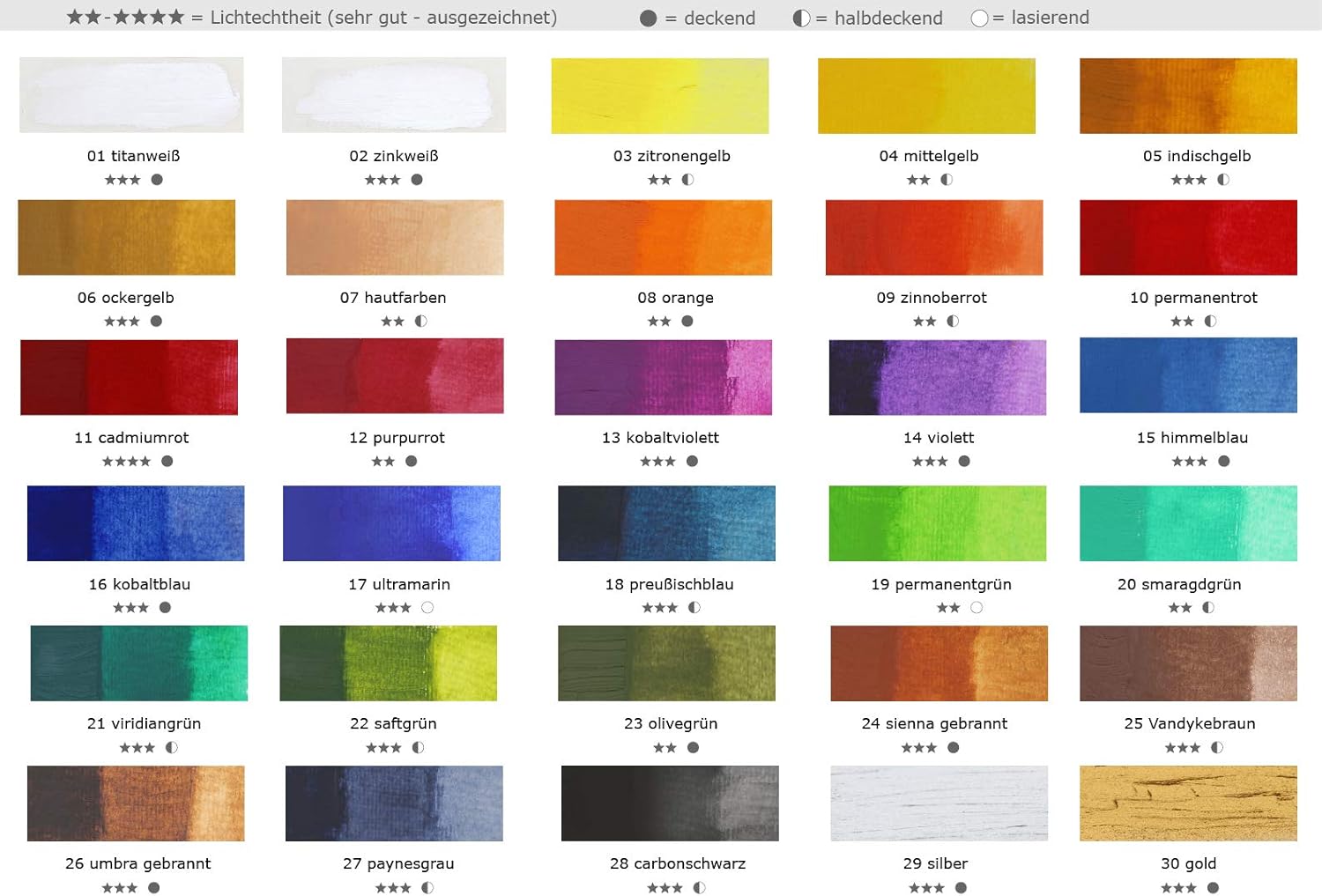Click the empty circle icon beside 'lasierend'
The height and width of the screenshot is (896, 1322).
[x=979, y=19]
